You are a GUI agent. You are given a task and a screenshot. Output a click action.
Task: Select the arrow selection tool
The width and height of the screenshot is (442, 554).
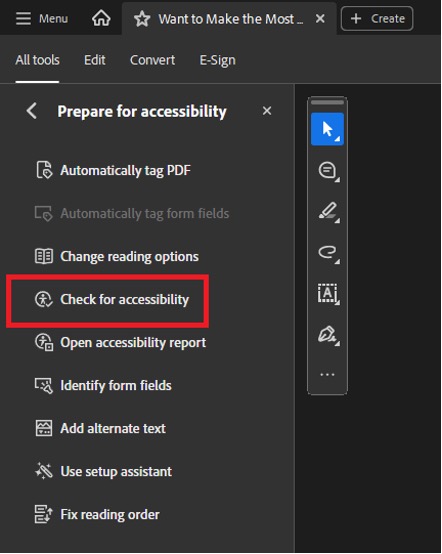pos(327,129)
